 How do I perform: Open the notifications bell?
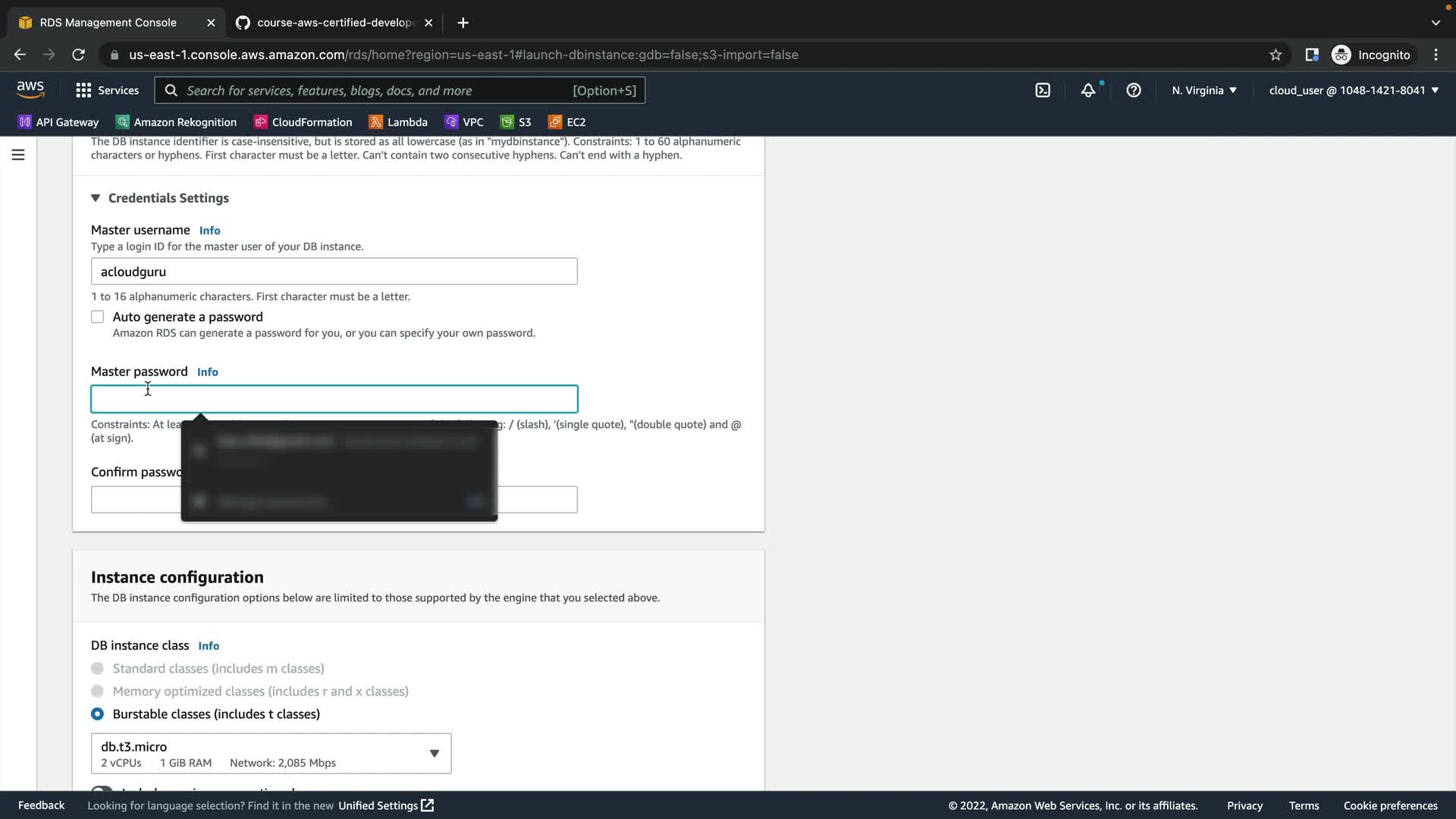coord(1088,90)
